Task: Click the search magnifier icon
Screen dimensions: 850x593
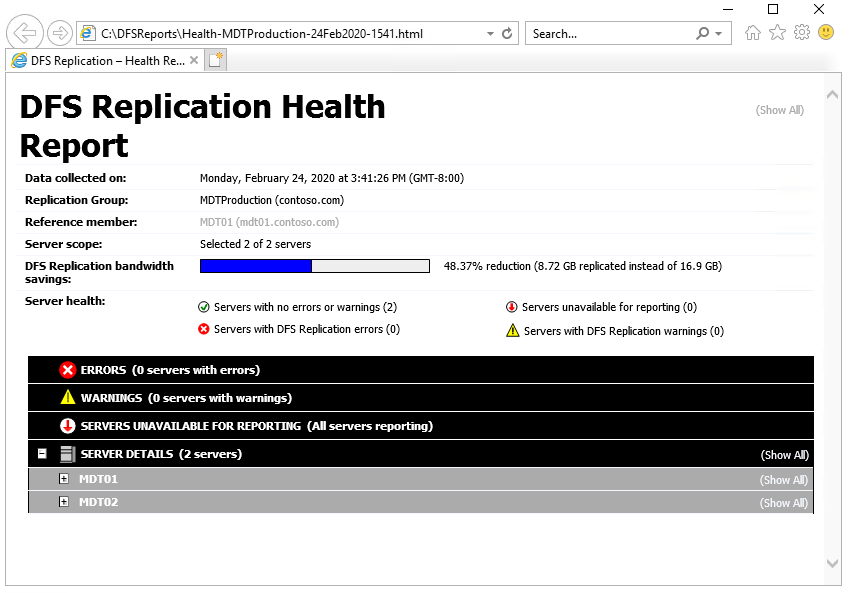Action: [700, 33]
